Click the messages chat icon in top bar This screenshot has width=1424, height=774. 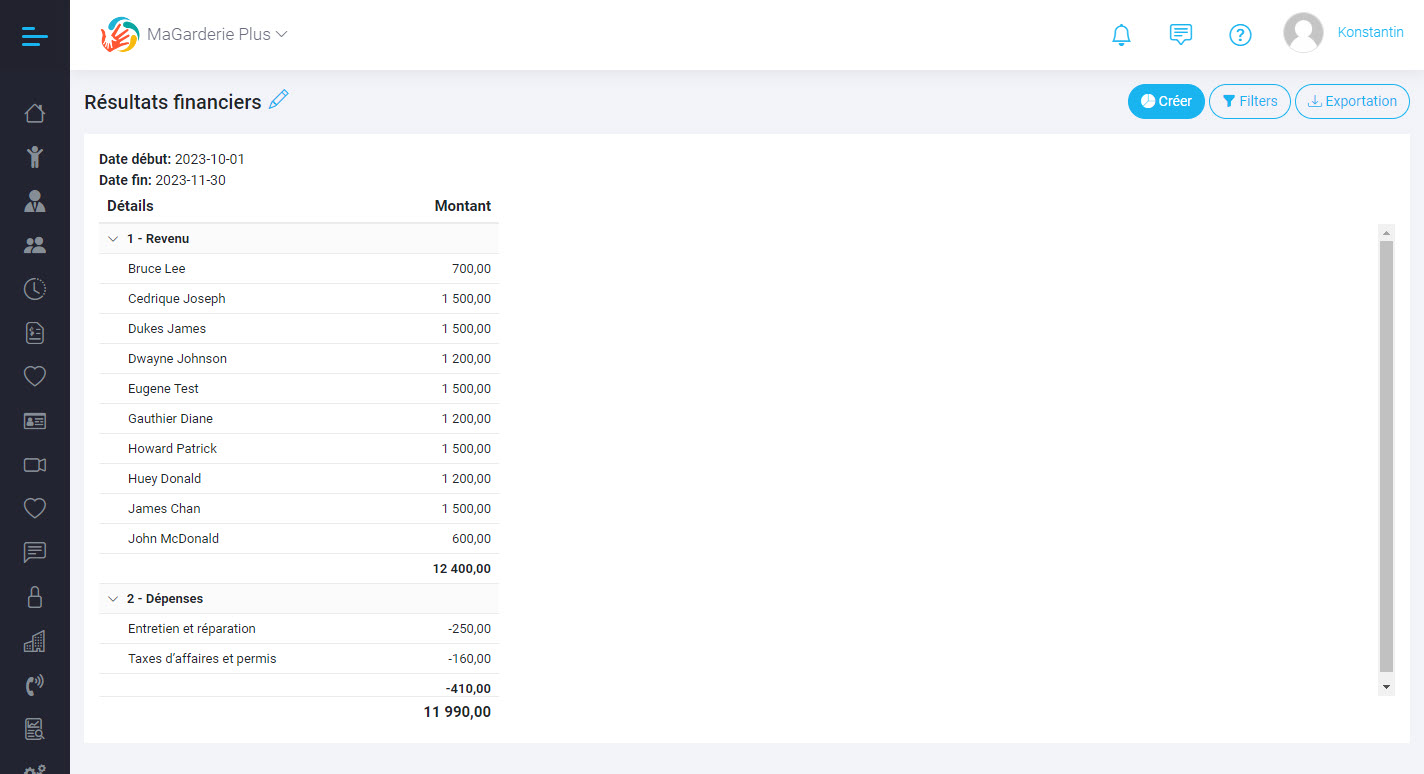[x=1181, y=34]
